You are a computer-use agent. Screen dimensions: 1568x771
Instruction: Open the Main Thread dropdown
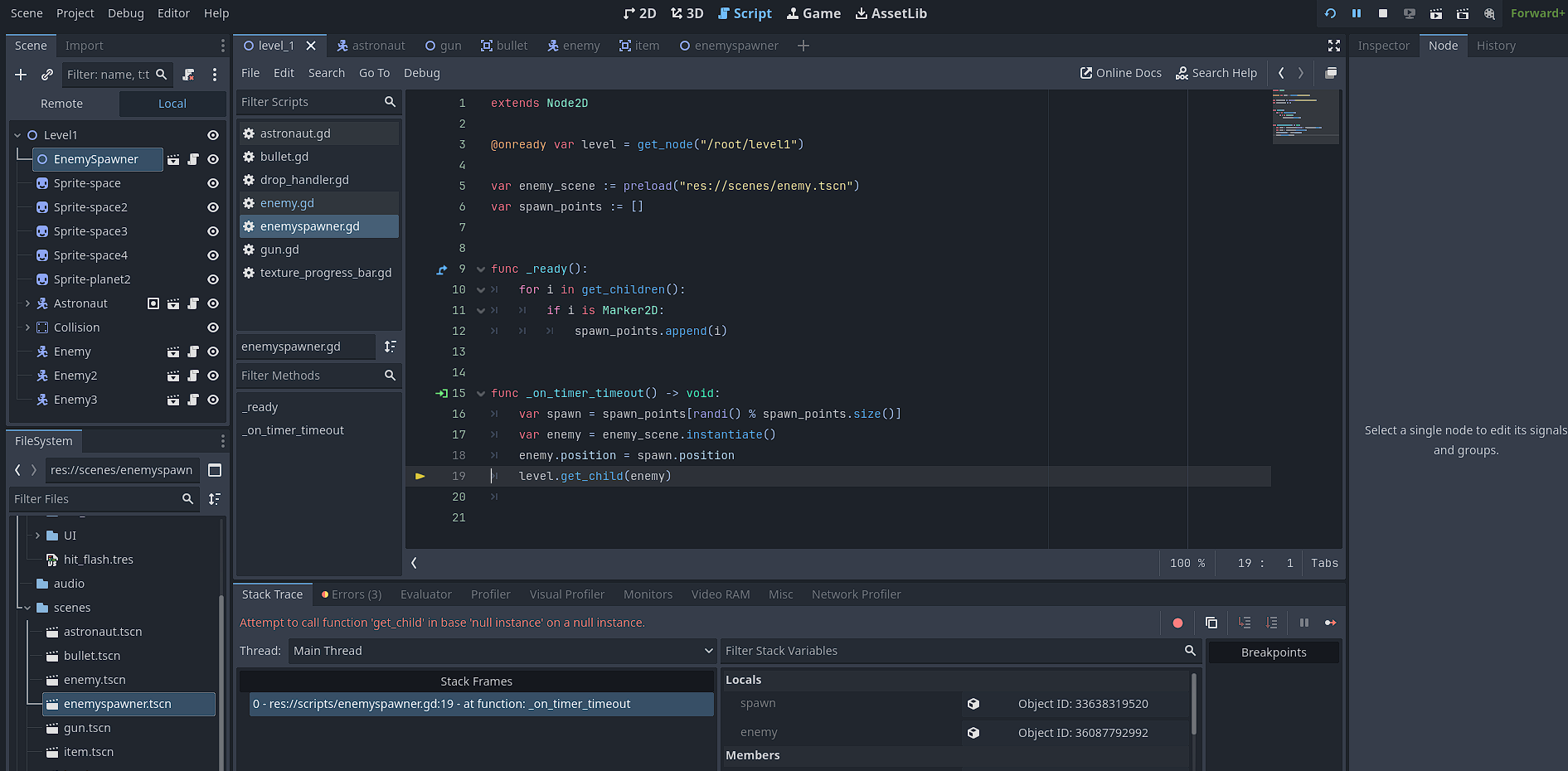[x=502, y=651]
